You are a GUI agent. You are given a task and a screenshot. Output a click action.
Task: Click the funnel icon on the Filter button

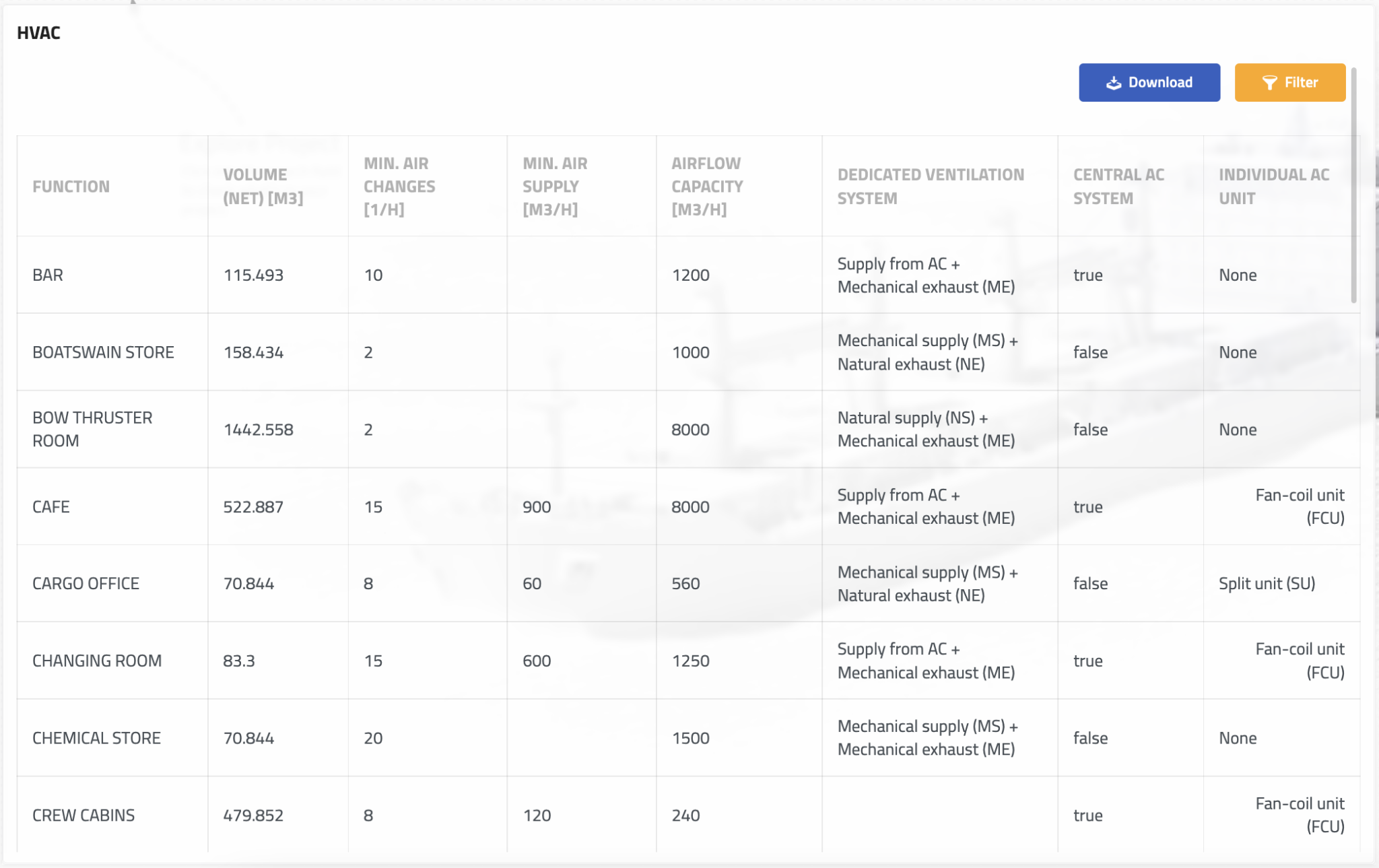point(1270,81)
